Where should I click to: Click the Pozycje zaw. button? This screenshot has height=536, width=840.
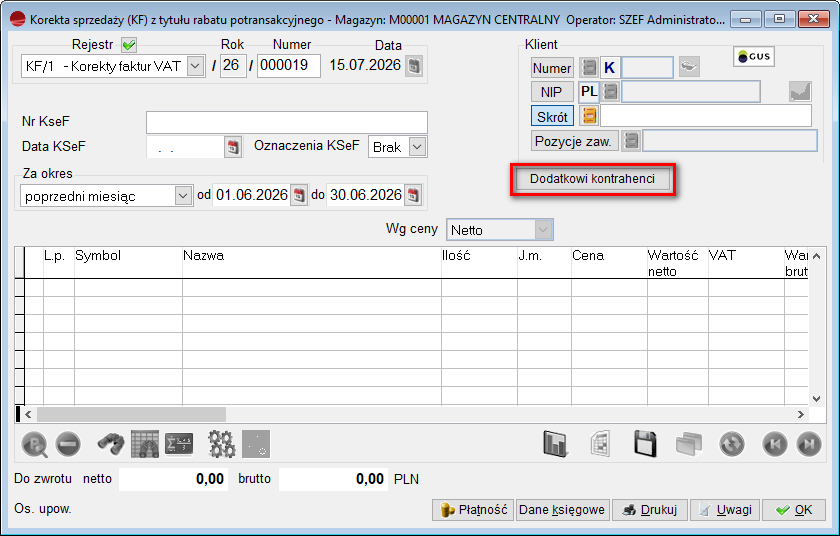(x=575, y=141)
